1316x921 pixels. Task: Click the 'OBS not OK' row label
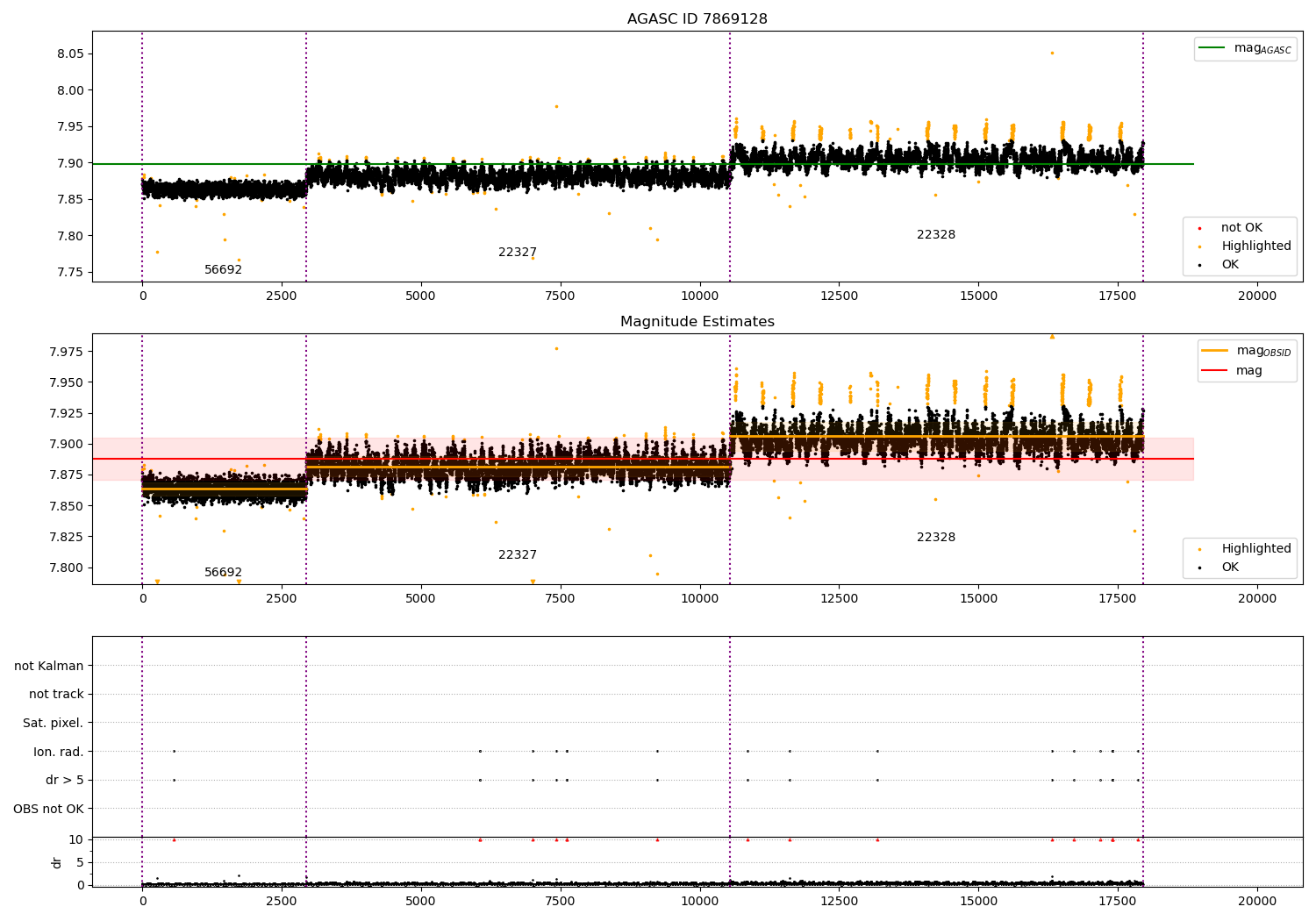point(49,809)
